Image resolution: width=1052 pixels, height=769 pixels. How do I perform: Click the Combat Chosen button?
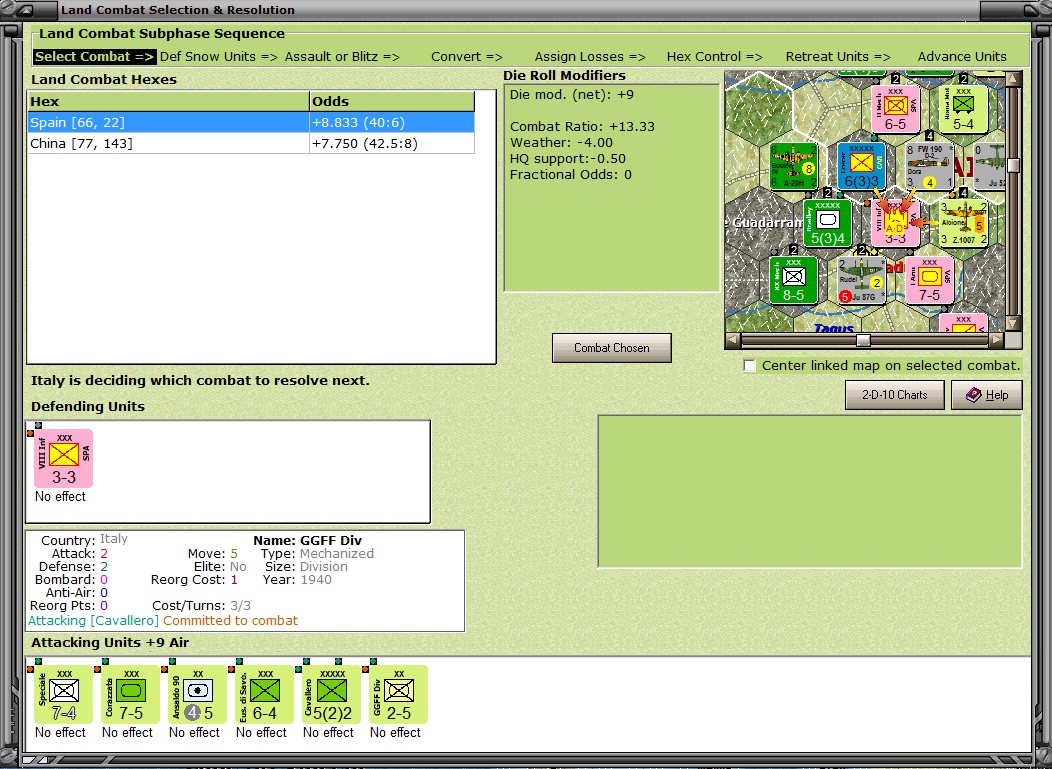[x=611, y=348]
